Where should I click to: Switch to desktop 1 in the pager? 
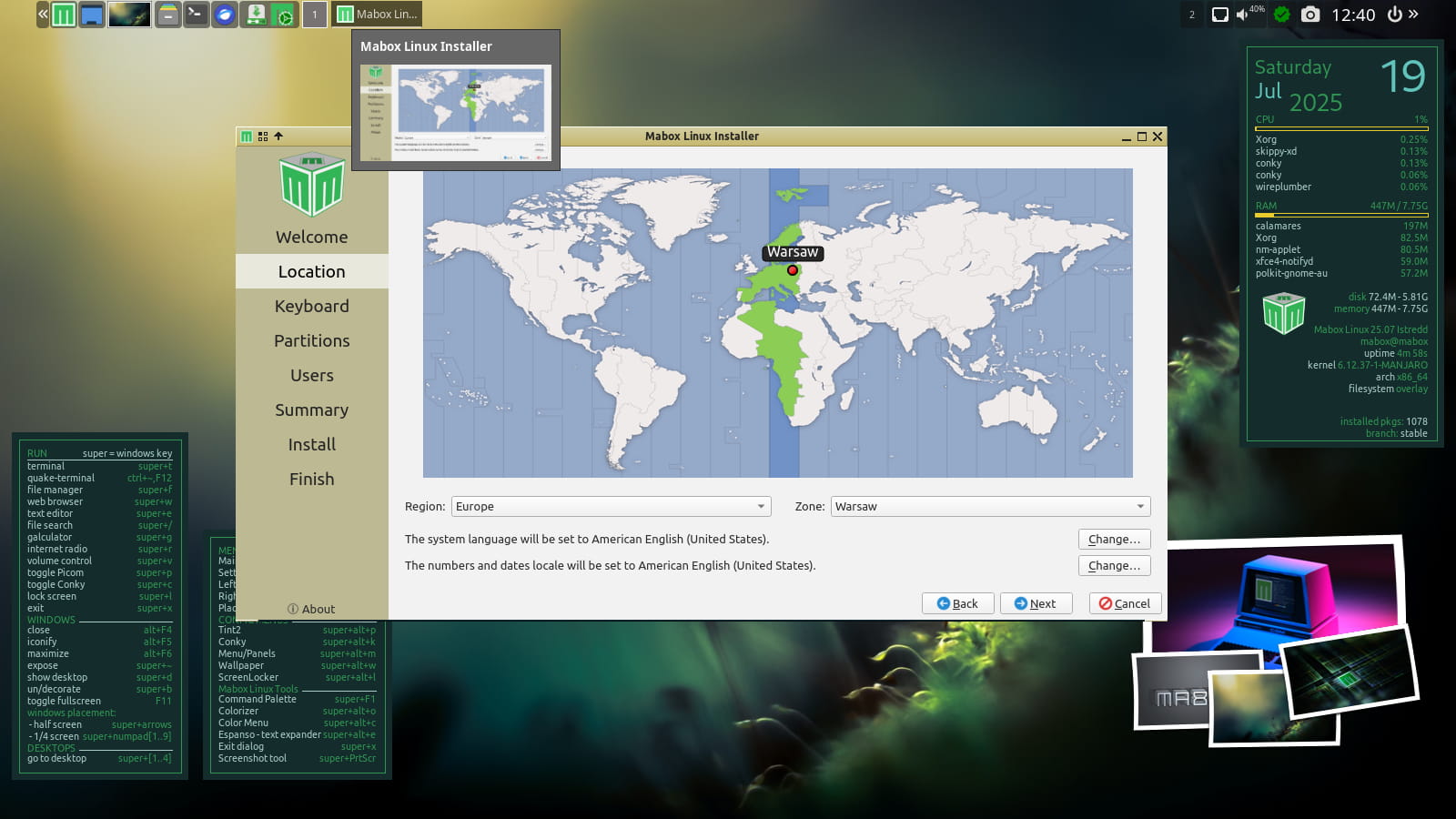click(x=315, y=15)
